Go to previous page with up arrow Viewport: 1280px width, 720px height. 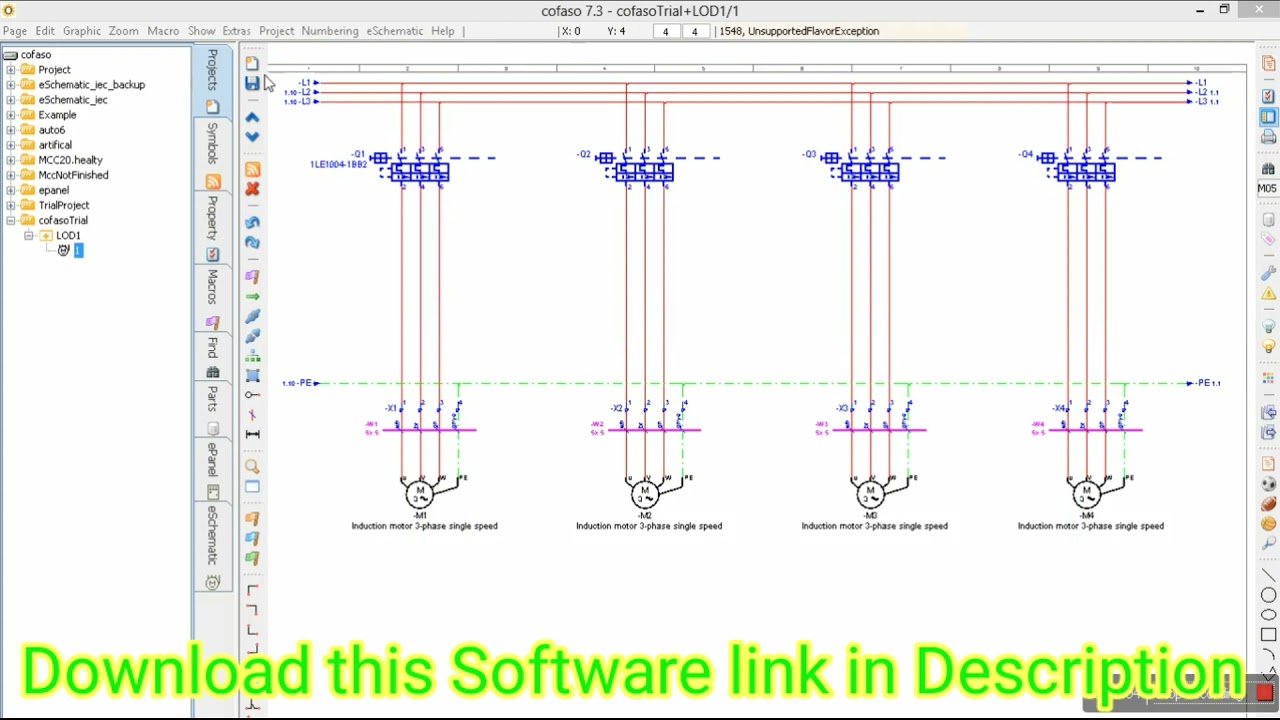[252, 117]
